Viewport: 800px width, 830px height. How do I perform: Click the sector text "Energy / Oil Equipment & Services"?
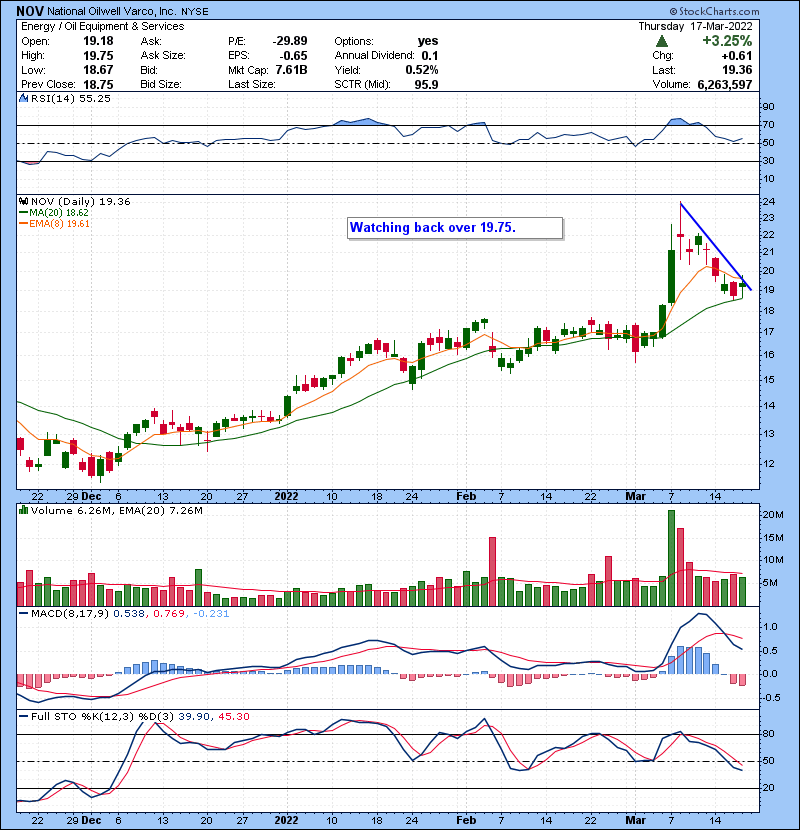(103, 26)
